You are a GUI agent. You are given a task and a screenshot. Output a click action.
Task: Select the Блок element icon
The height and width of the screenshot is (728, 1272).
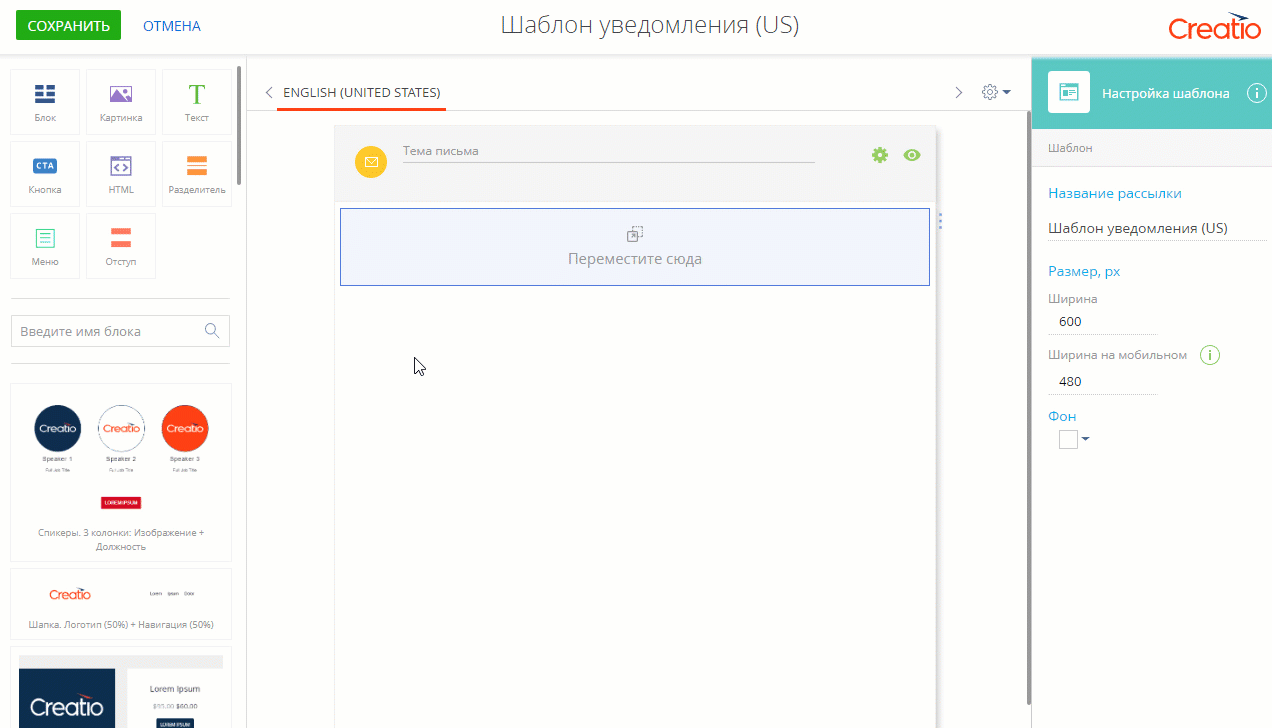[x=45, y=102]
